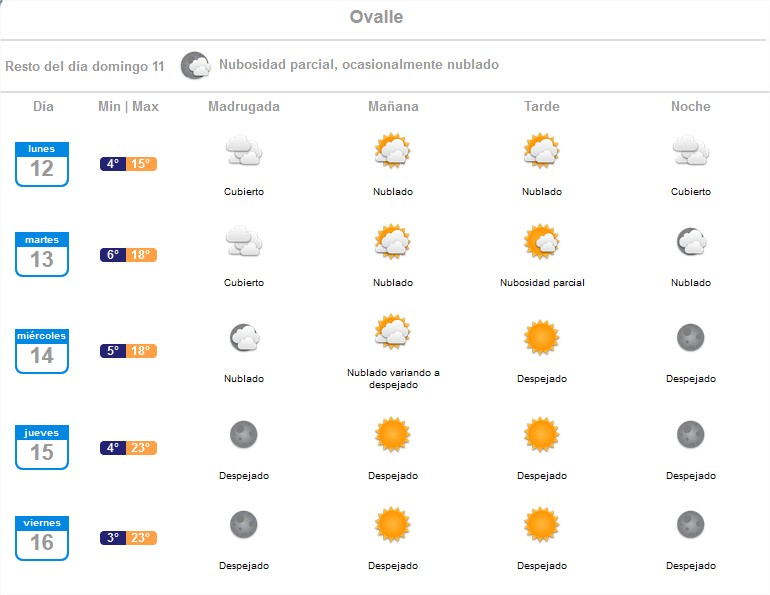Select the miércoles 14 calendar date box
The height and width of the screenshot is (595, 770).
tap(42, 351)
